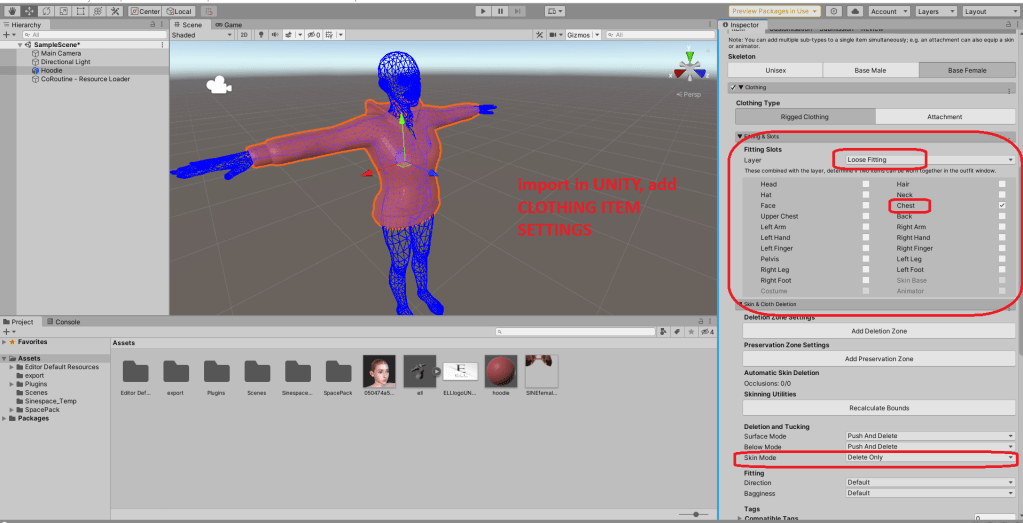
Task: Open the Skin Mode dropdown
Action: click(930, 458)
